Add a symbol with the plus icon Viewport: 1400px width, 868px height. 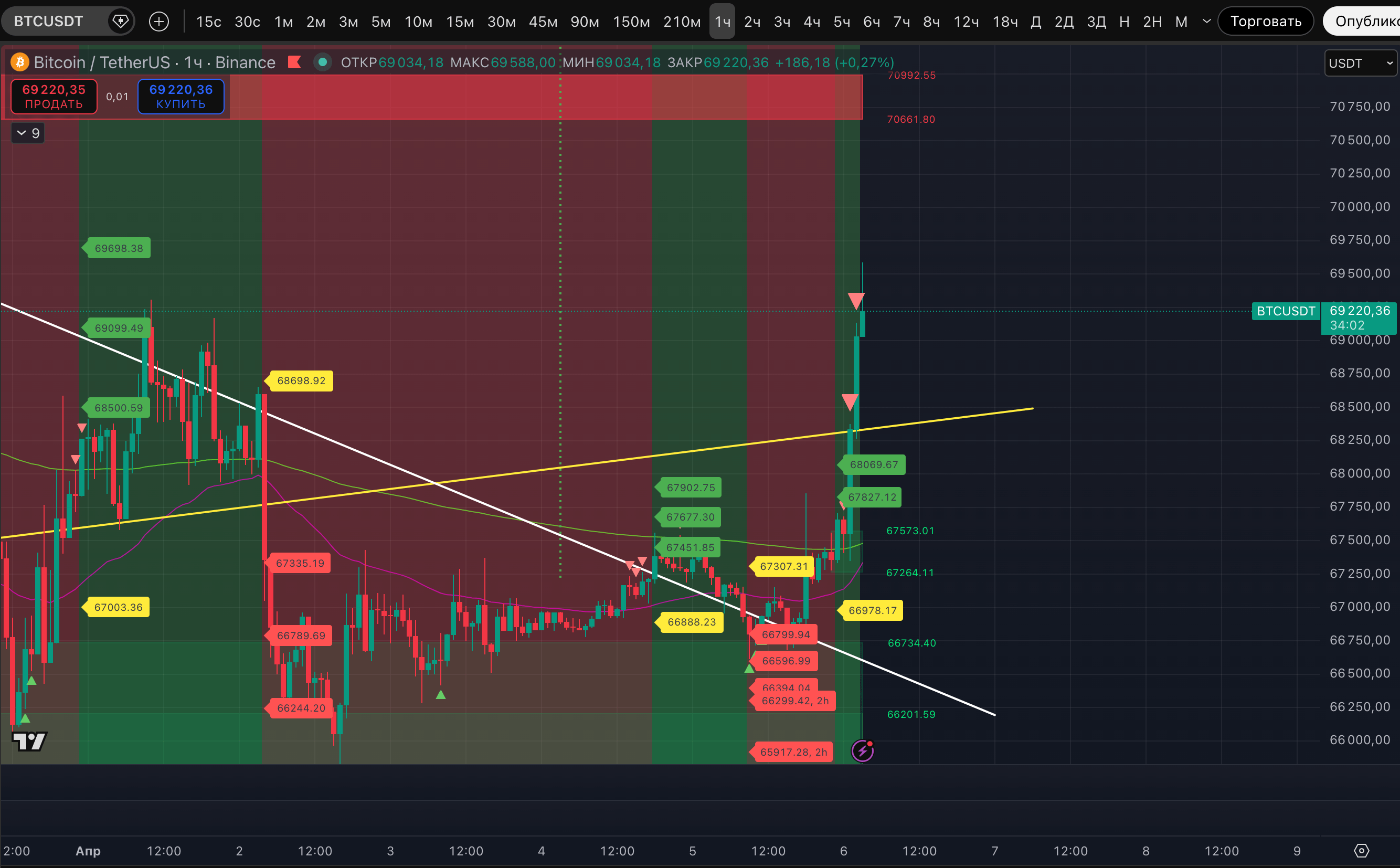pos(159,21)
